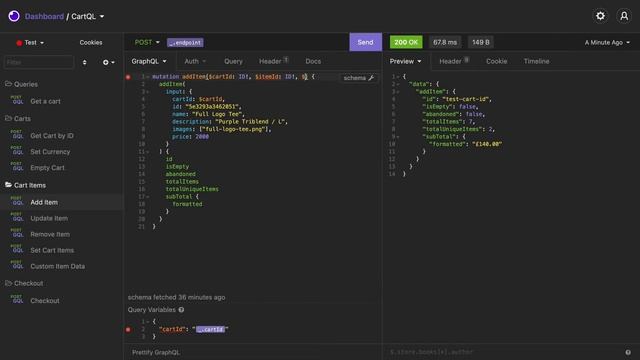The width and height of the screenshot is (640, 360).
Task: Click the Carts folder icon
Action: point(8,118)
